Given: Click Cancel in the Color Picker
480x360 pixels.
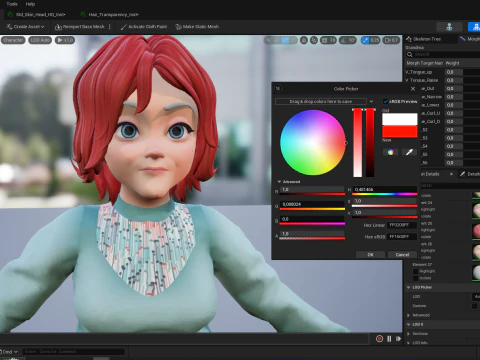Looking at the screenshot, I should tap(402, 255).
